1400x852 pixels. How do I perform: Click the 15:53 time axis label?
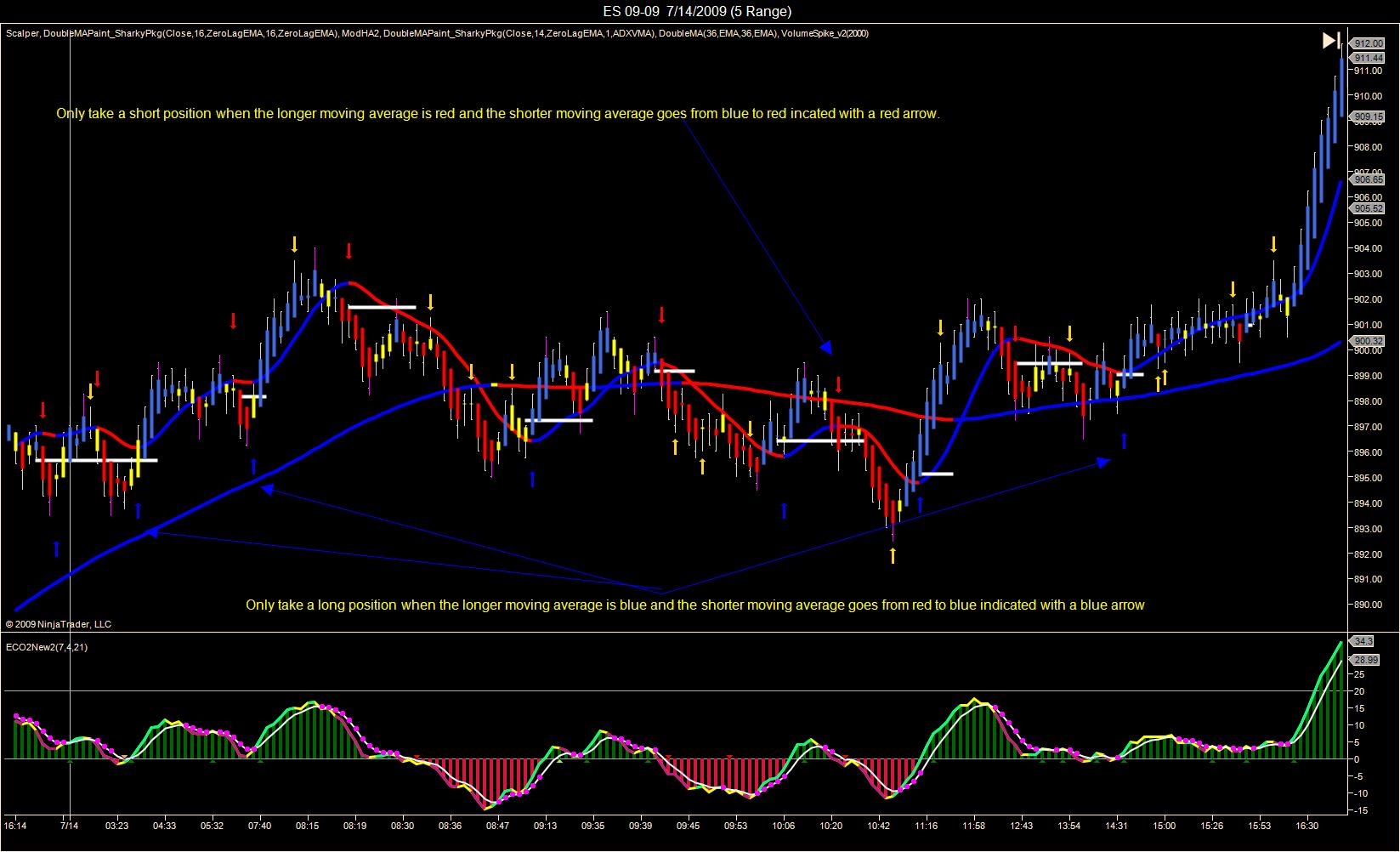(x=1260, y=826)
